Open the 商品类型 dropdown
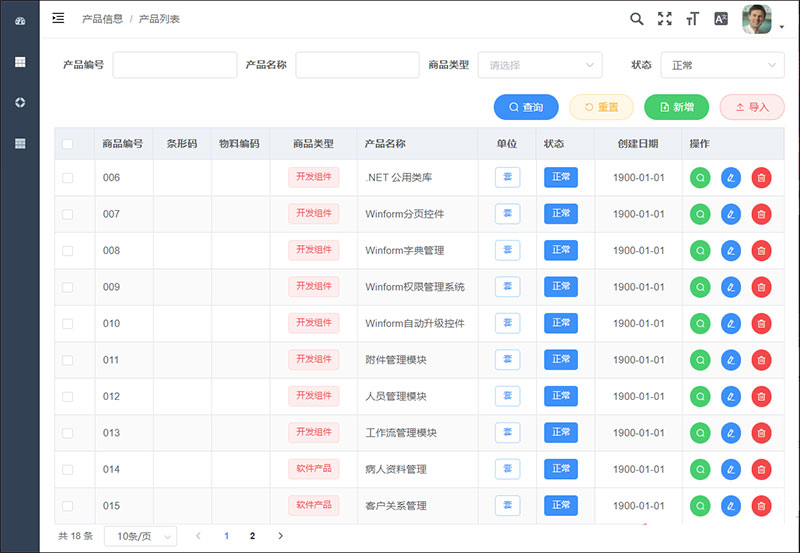 tap(540, 65)
